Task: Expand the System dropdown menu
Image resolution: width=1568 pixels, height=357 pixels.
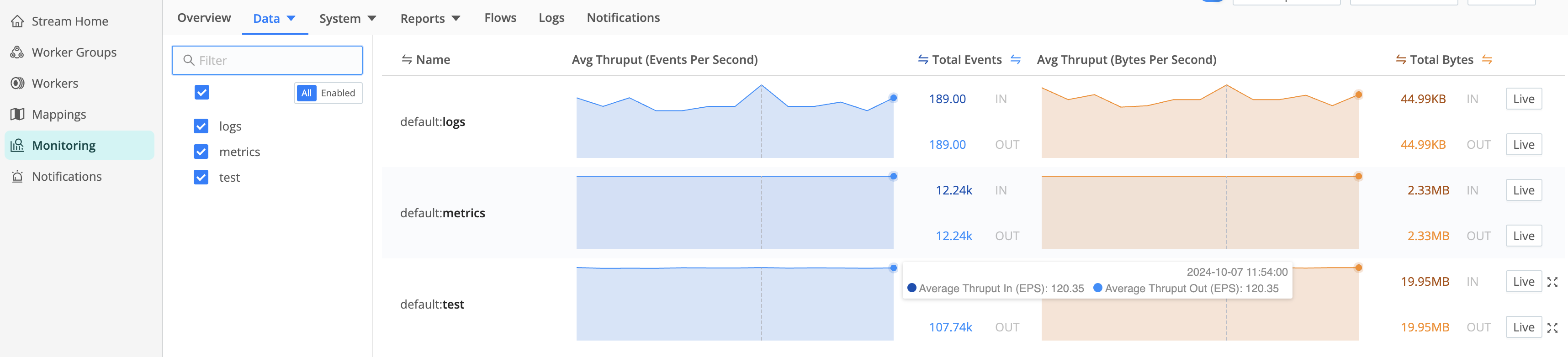Action: coord(348,18)
